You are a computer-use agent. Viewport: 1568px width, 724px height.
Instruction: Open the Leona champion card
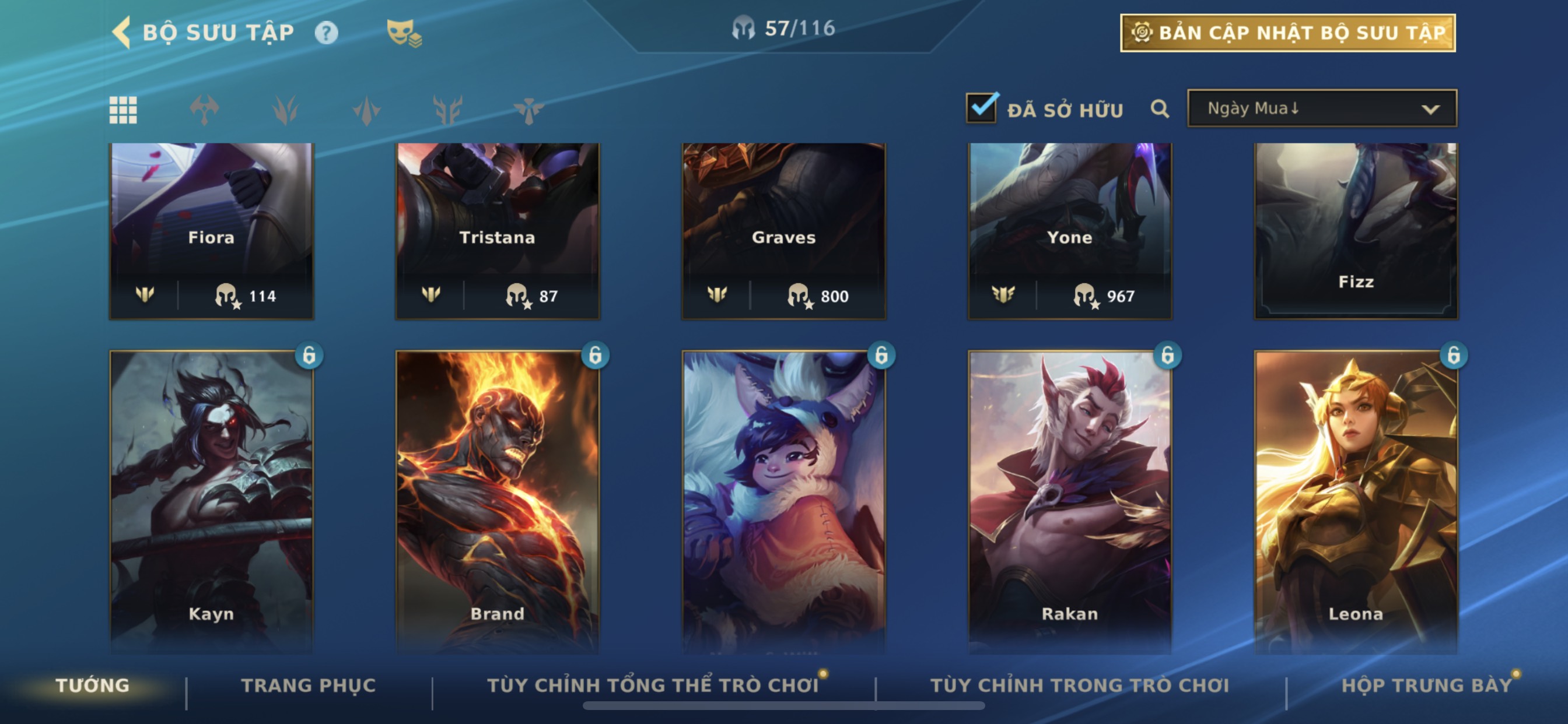coord(1356,501)
